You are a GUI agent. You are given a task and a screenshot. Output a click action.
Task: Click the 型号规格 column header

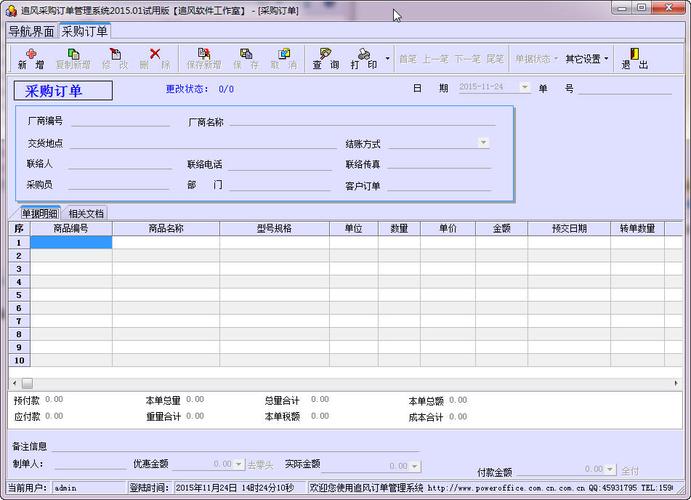(x=274, y=228)
